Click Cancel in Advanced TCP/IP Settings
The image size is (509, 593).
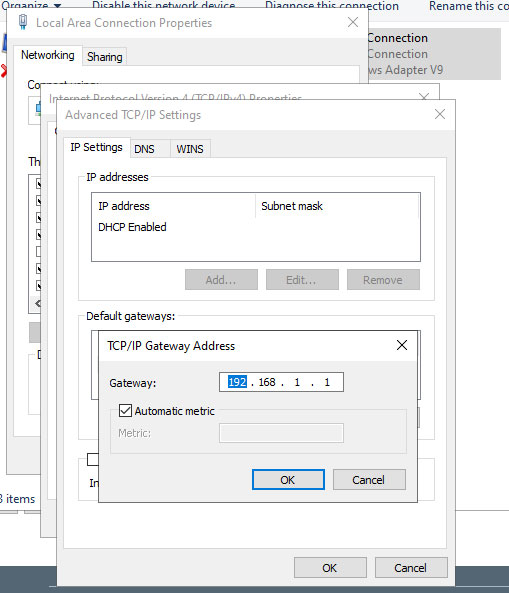pos(411,568)
